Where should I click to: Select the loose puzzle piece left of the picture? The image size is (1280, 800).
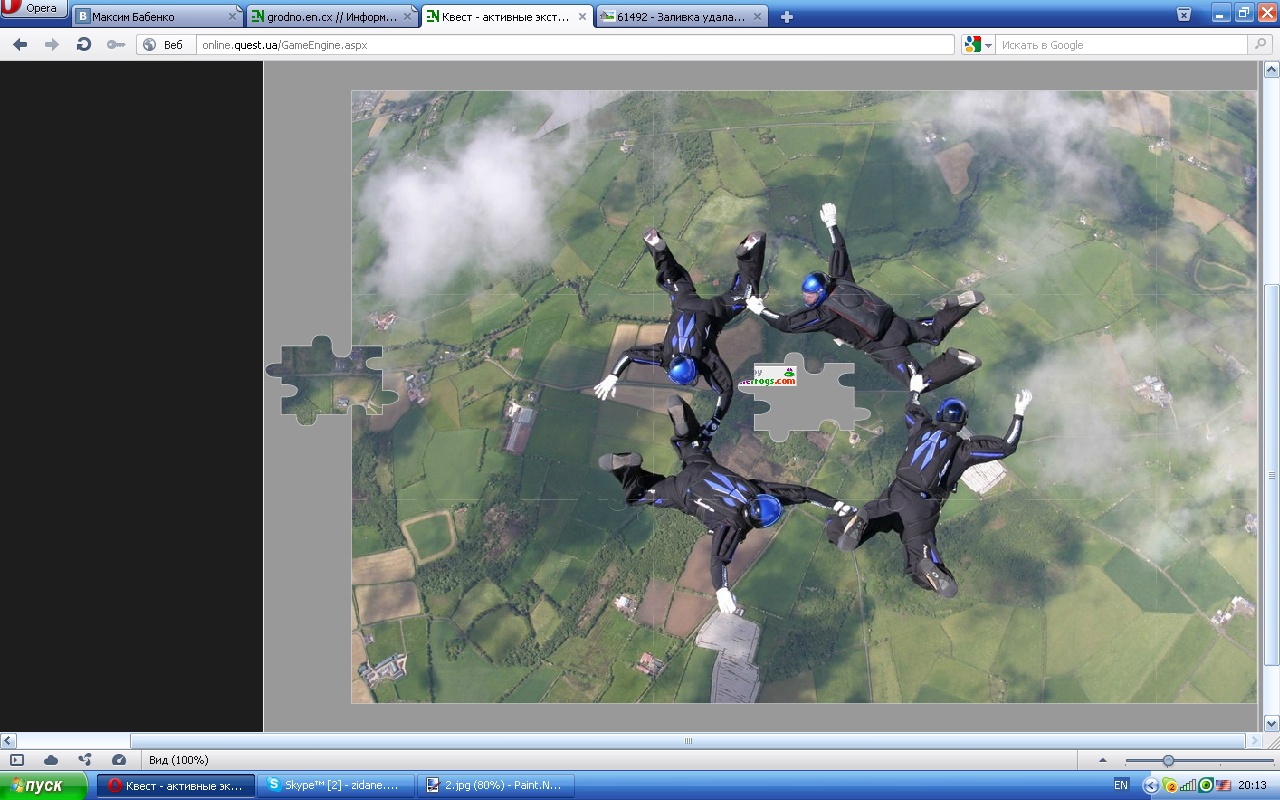coord(331,378)
